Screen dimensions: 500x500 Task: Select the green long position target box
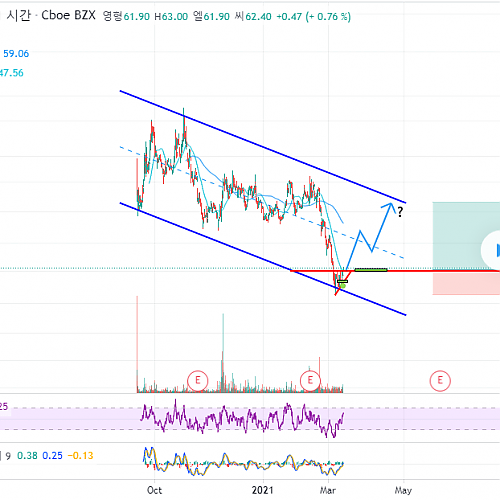coord(466,236)
